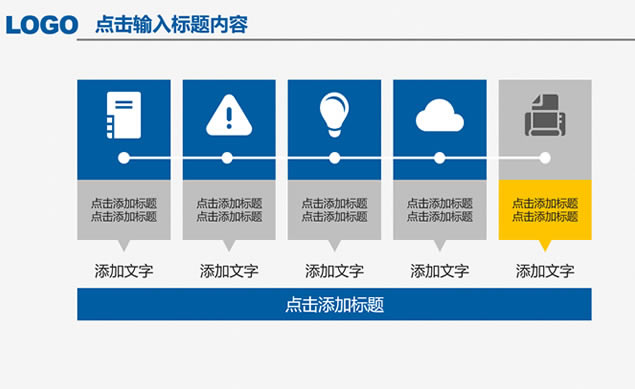The image size is (635, 389).
Task: Click the light bulb icon
Action: point(334,115)
